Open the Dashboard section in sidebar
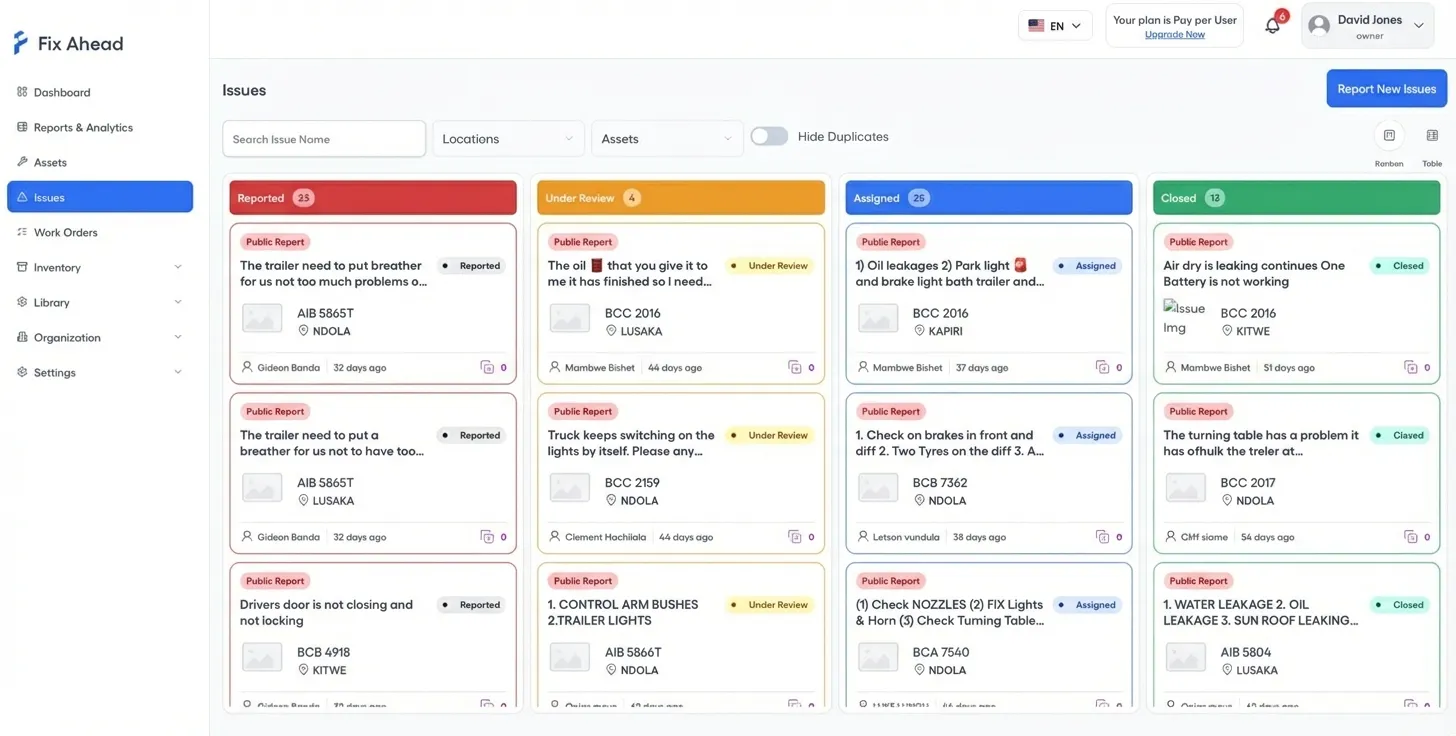 (x=62, y=92)
